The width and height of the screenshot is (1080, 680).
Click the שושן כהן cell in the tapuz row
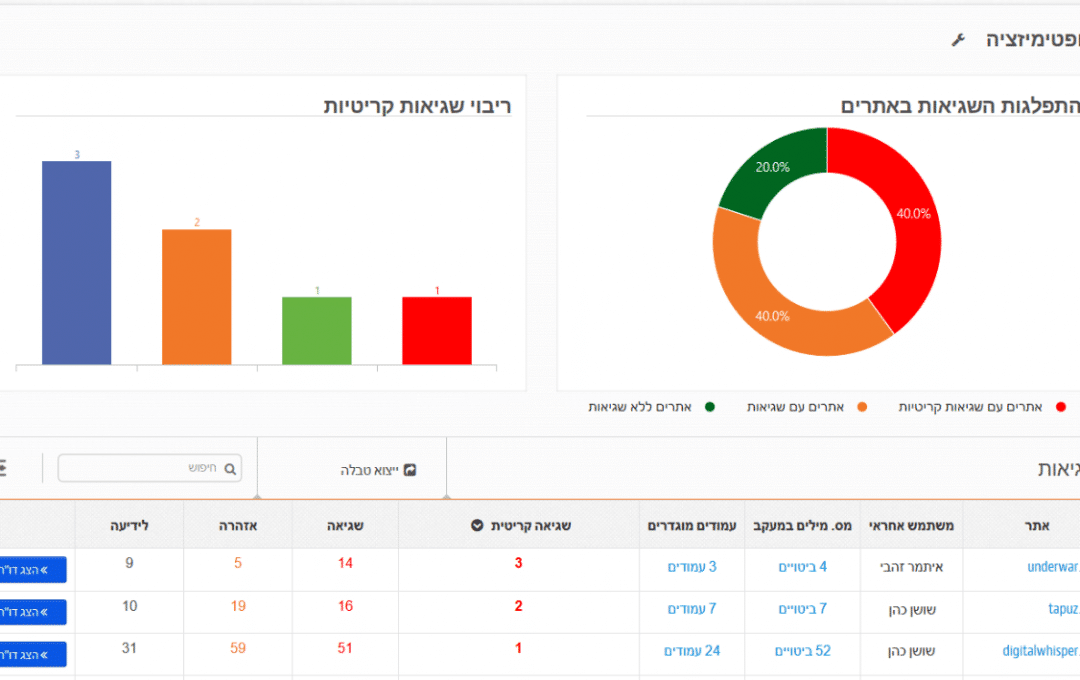911,609
